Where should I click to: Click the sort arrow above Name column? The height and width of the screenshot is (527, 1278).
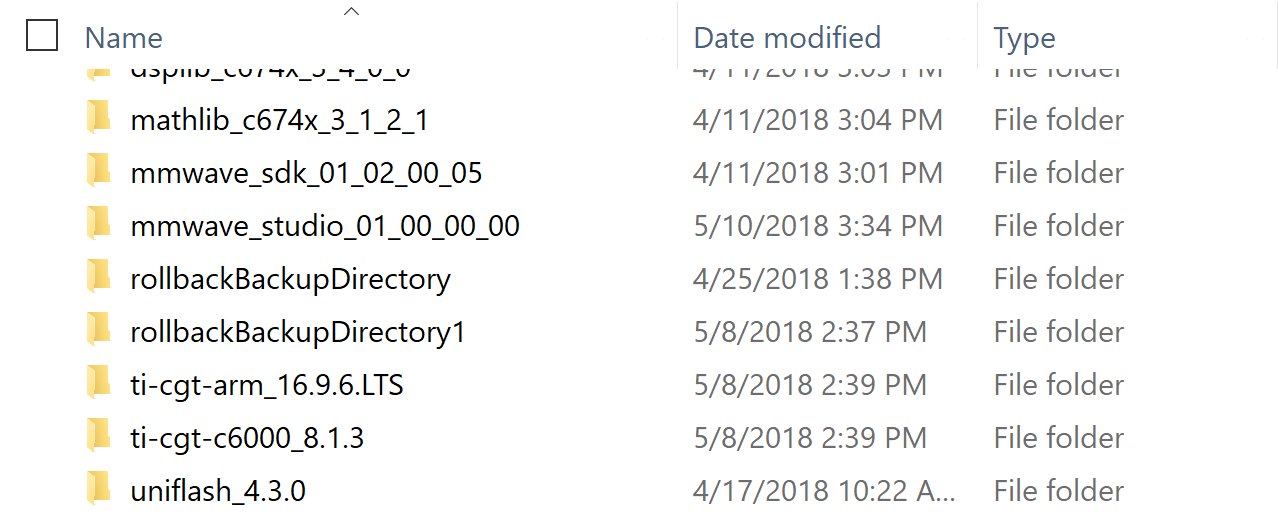(350, 12)
